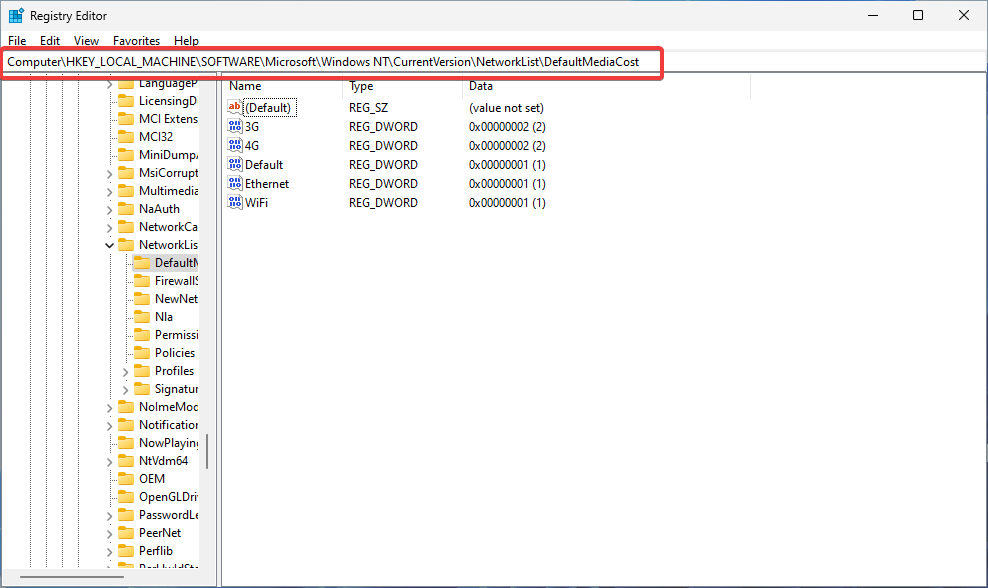Click the tree pane horizontal scrollbar thumb
Screen dimensions: 988x588
coord(72,576)
